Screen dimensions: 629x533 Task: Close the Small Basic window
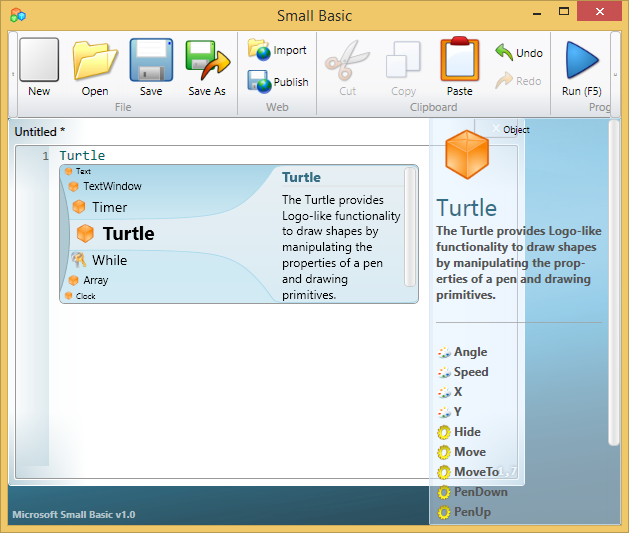pyautogui.click(x=600, y=12)
